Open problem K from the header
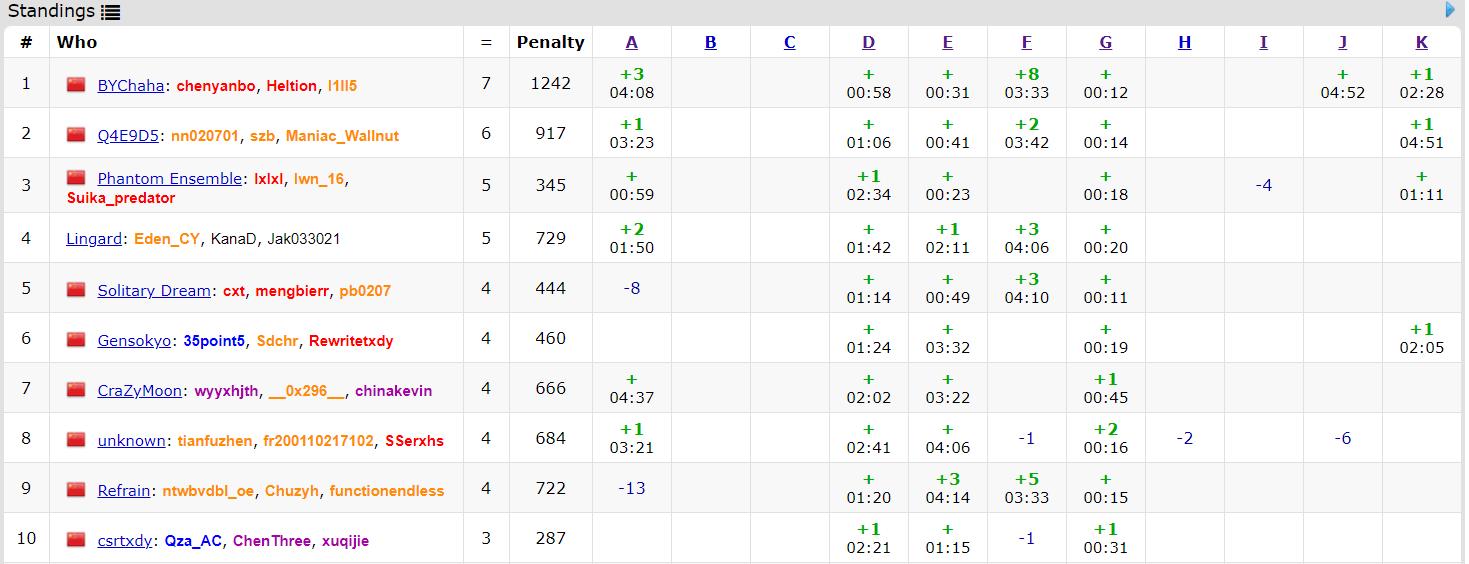Image resolution: width=1469 pixels, height=564 pixels. click(1421, 42)
